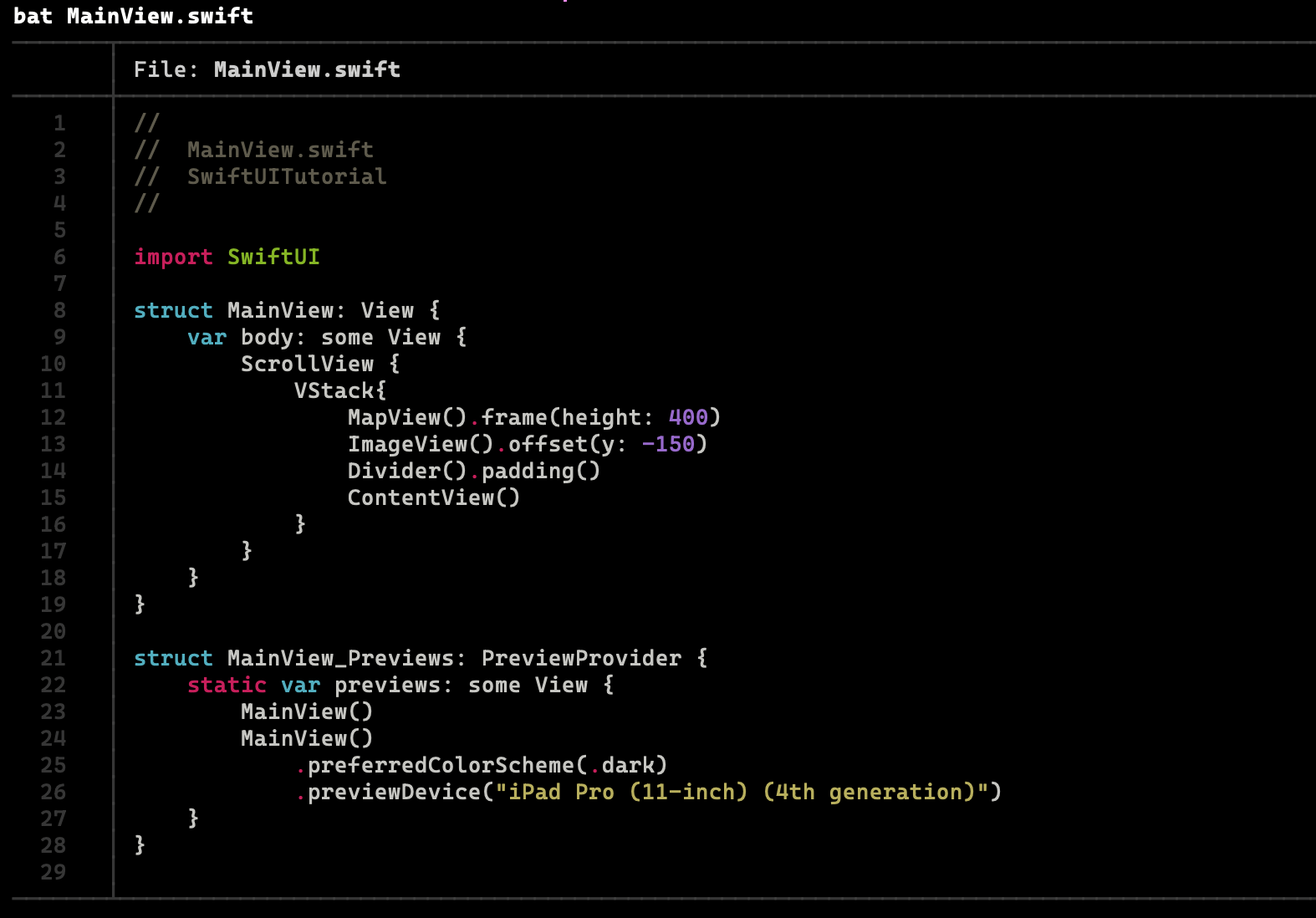Click the 'Divider().padding()' line
Screen dimensions: 1316x918
tap(474, 471)
